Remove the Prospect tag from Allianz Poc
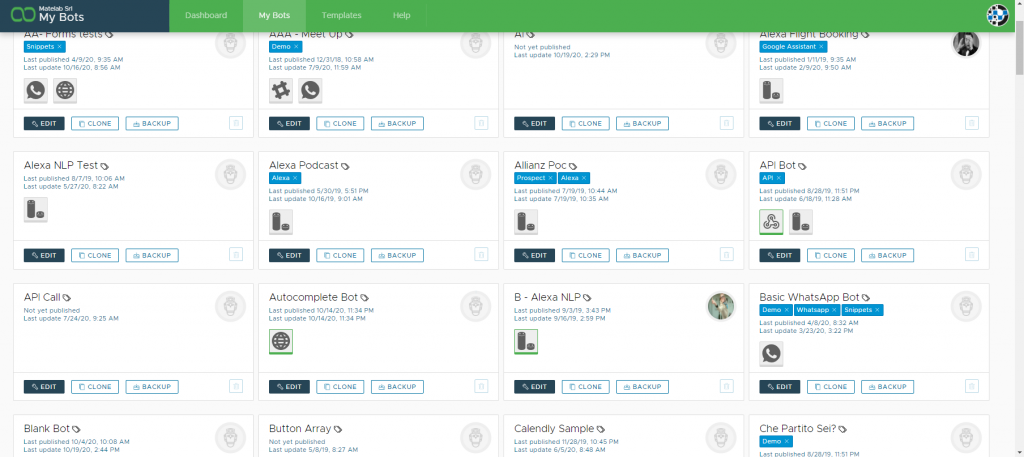Screen dimensions: 1024x457 (550, 178)
